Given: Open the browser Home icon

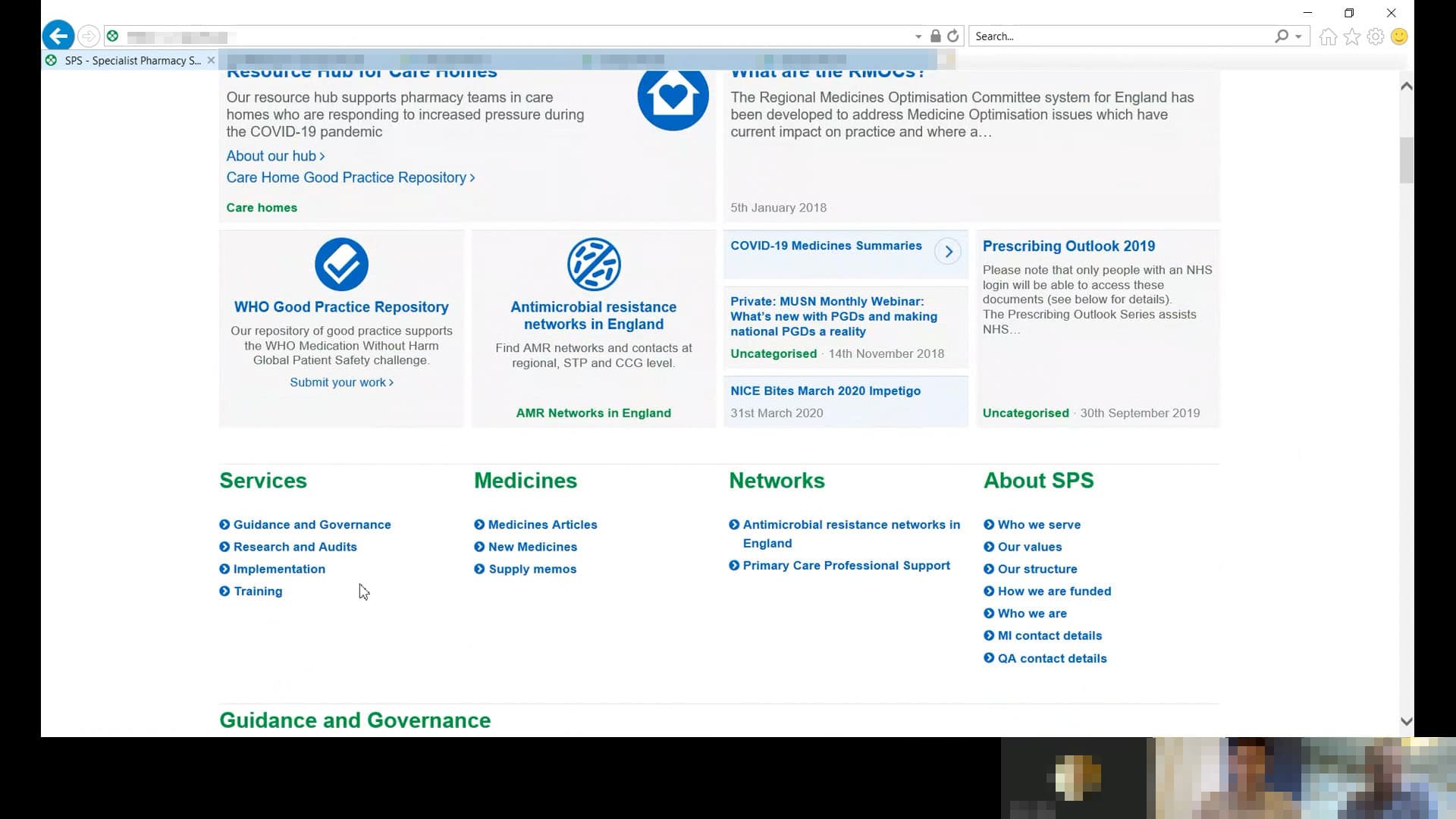Looking at the screenshot, I should point(1328,36).
